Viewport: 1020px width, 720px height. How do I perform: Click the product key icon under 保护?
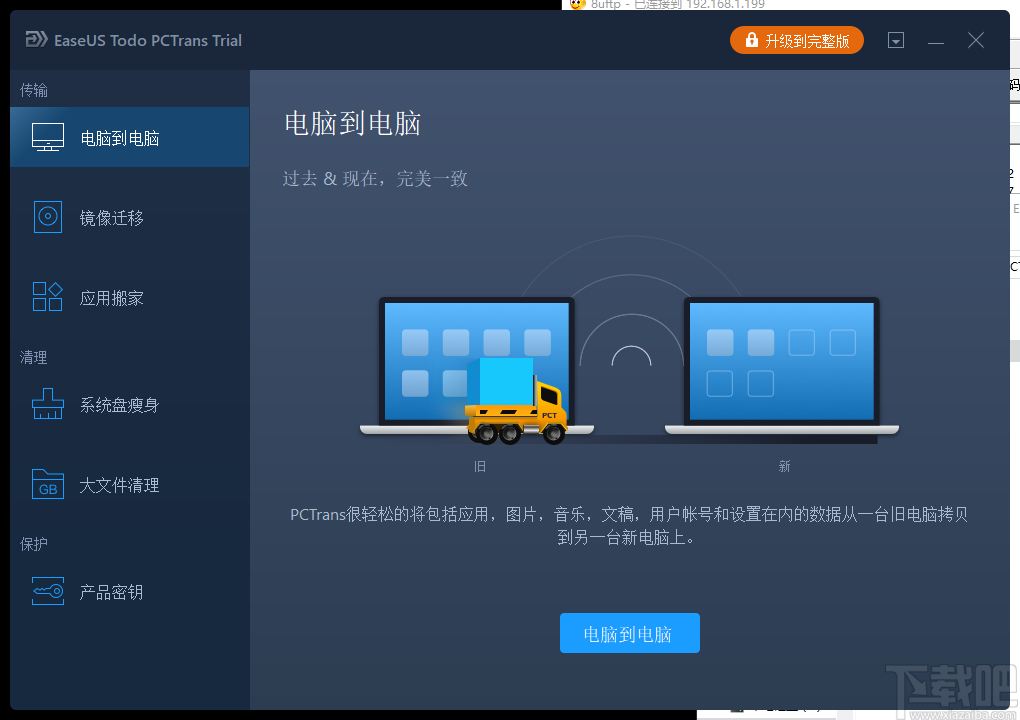(x=46, y=591)
